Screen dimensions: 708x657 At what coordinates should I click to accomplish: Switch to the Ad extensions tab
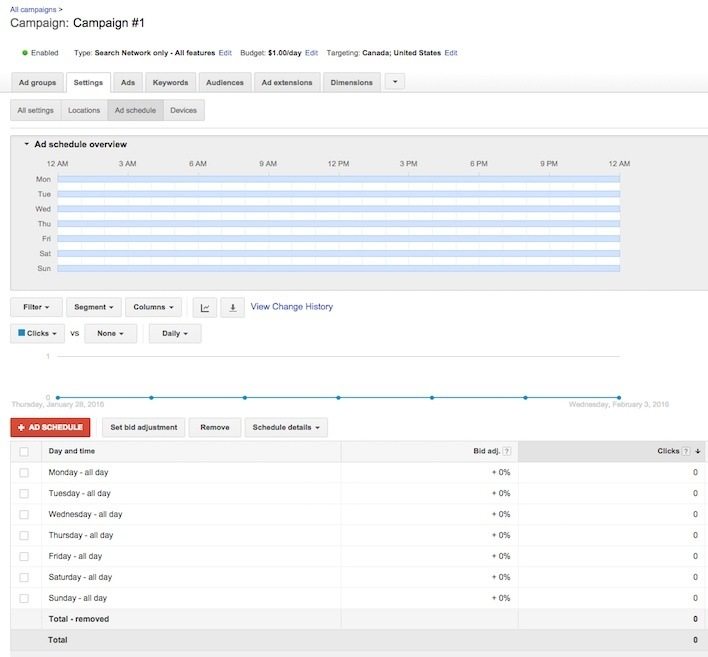(x=287, y=83)
